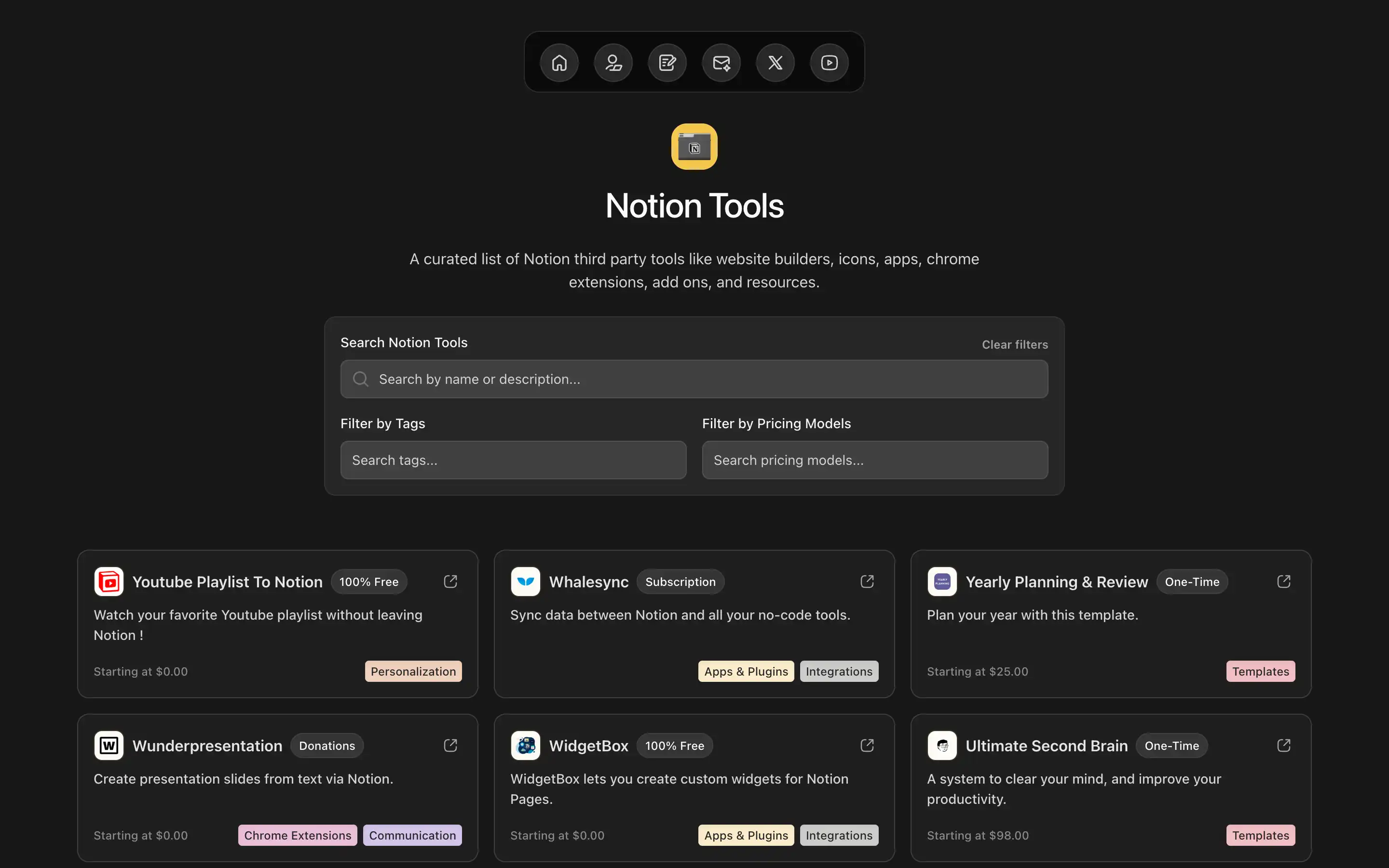Open external link for Yearly Planning & Review
Screen dimensions: 1389x868
[x=1284, y=582]
